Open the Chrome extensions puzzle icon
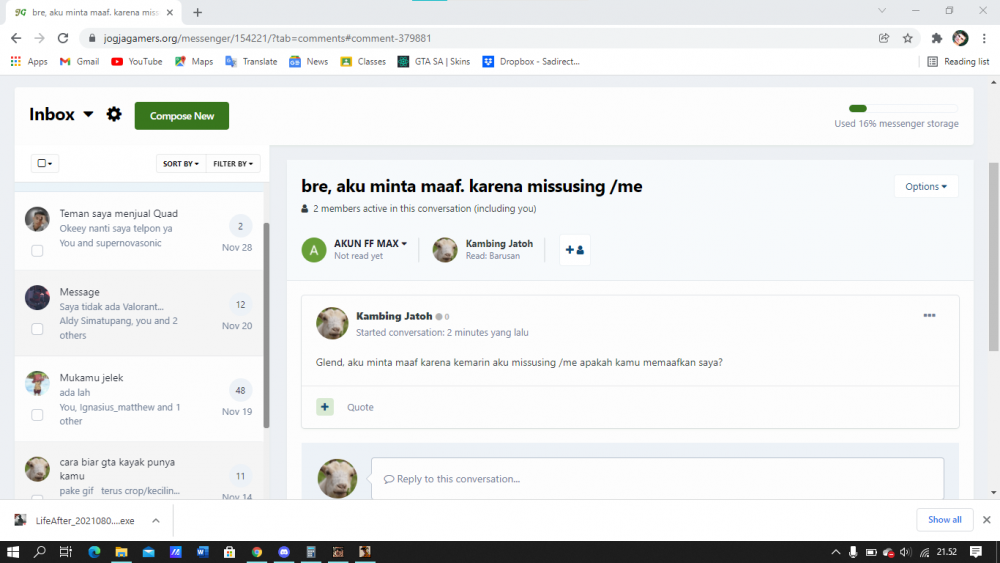1000x563 pixels. (936, 38)
